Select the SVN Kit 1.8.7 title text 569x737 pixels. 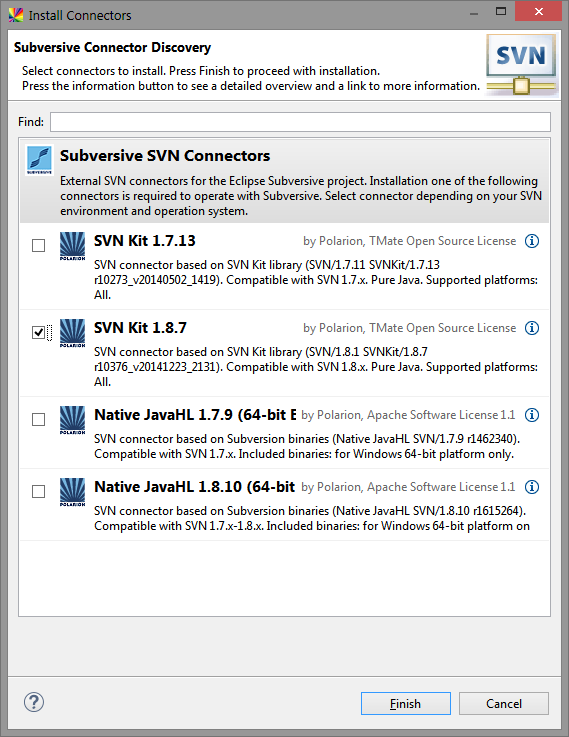[x=140, y=328]
